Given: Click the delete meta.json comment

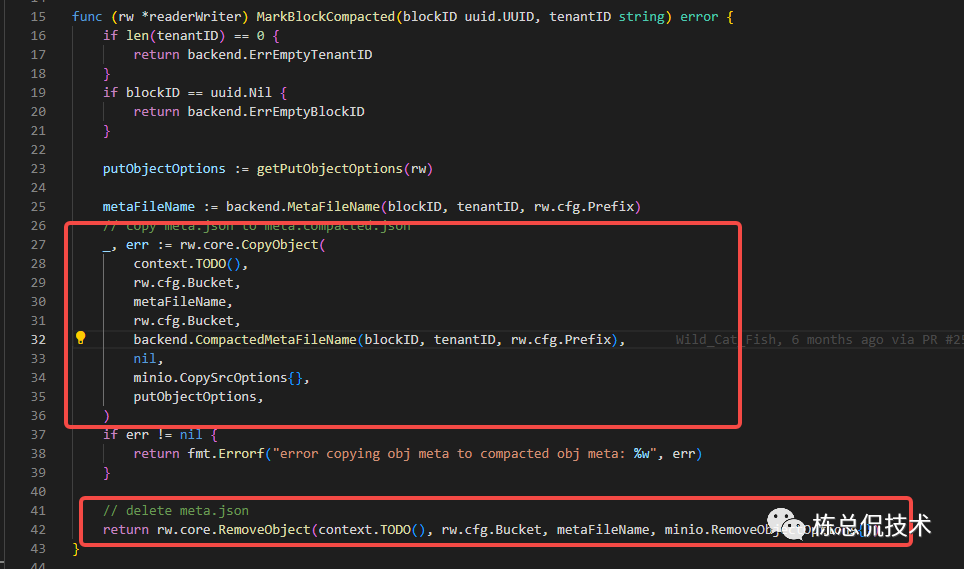Looking at the screenshot, I should click(176, 511).
